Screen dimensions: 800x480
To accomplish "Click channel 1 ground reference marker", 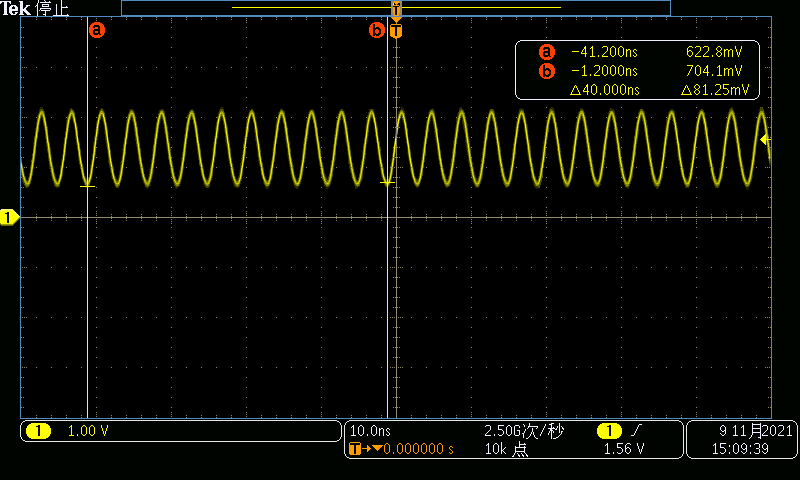I will pyautogui.click(x=10, y=217).
